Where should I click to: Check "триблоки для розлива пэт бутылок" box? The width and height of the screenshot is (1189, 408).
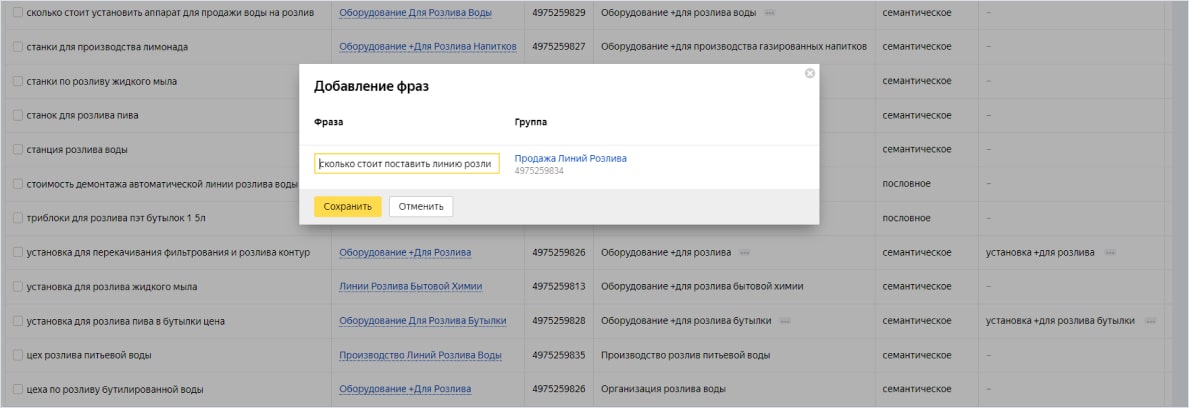[18, 218]
